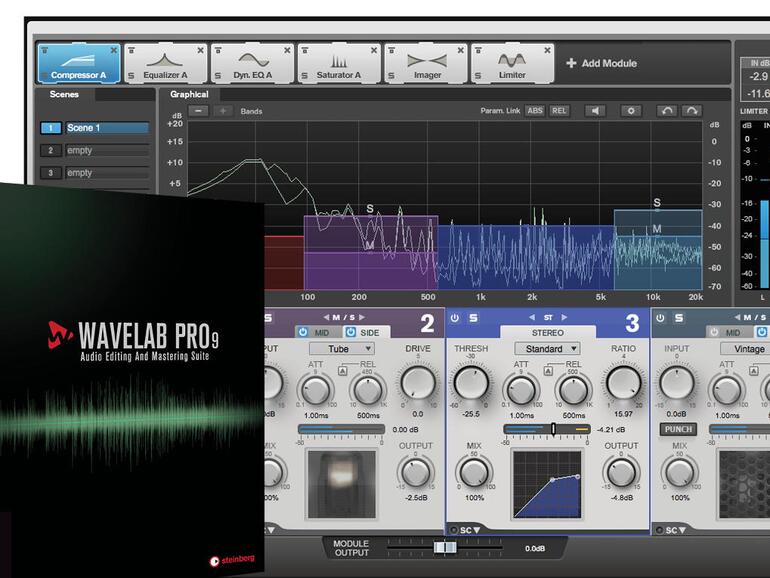The image size is (770, 578).
Task: Click the S handle above the 10k band
Action: coord(657,203)
